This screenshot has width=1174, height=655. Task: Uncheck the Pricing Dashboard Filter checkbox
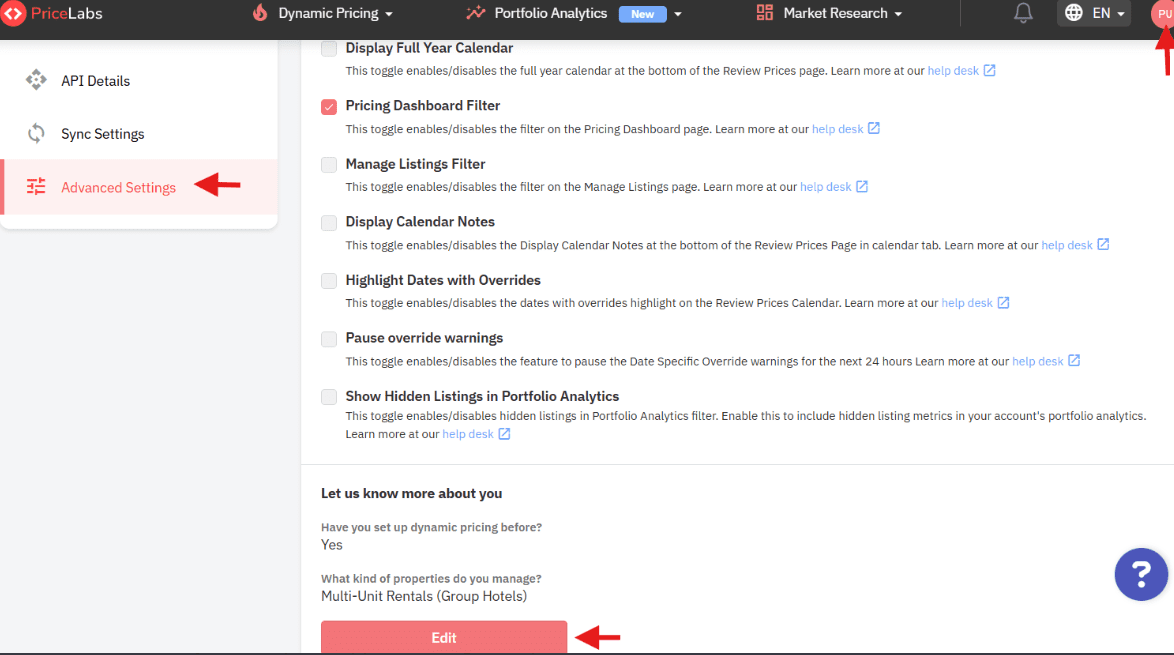(x=329, y=106)
